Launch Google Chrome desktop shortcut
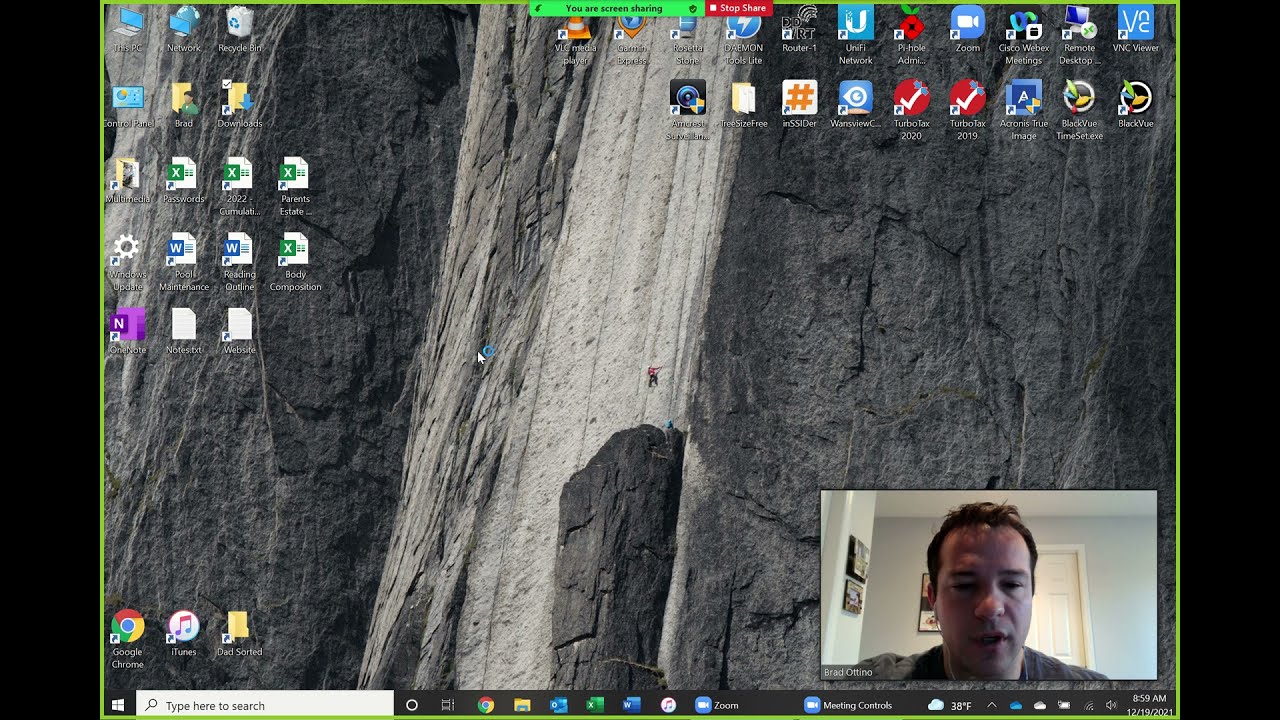 (x=127, y=640)
